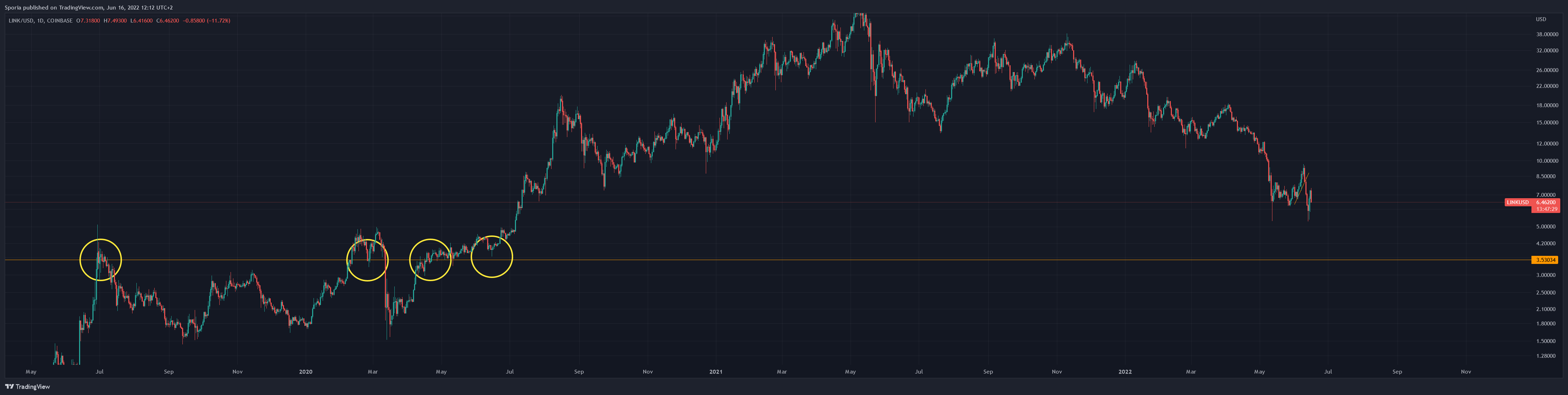The image size is (1568, 395).
Task: Click the 38.00000 price axis label
Action: pyautogui.click(x=1547, y=34)
